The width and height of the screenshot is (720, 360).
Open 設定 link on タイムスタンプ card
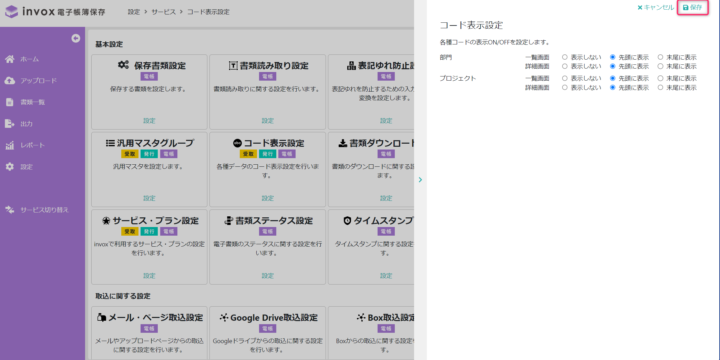point(386,276)
